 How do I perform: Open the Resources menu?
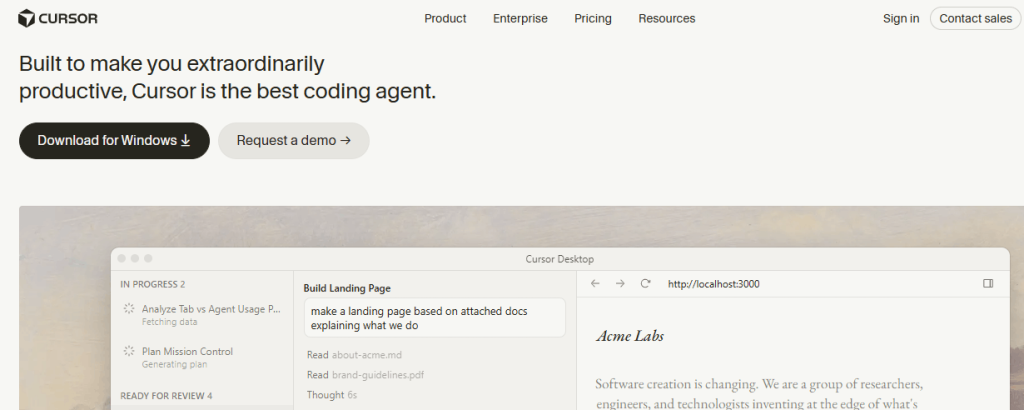(667, 18)
